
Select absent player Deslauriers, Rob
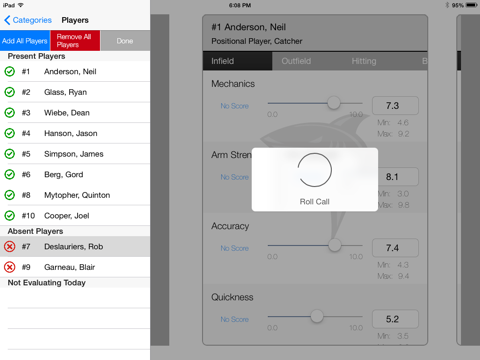pyautogui.click(x=75, y=247)
